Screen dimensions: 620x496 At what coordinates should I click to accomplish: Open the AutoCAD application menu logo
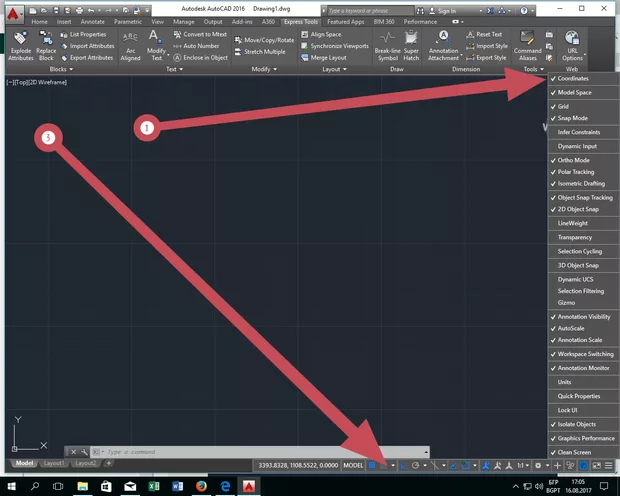click(x=13, y=14)
